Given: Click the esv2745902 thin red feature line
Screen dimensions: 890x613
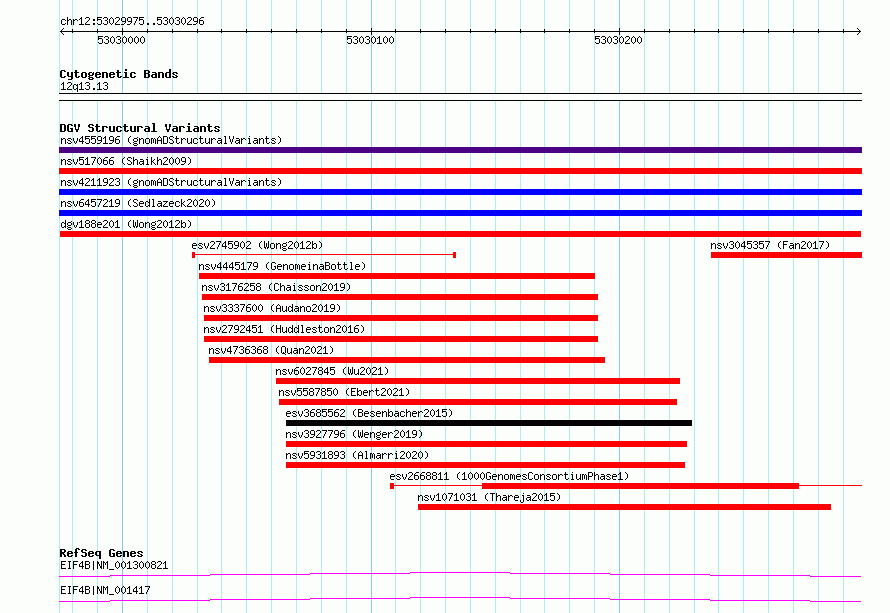Looking at the screenshot, I should [324, 255].
